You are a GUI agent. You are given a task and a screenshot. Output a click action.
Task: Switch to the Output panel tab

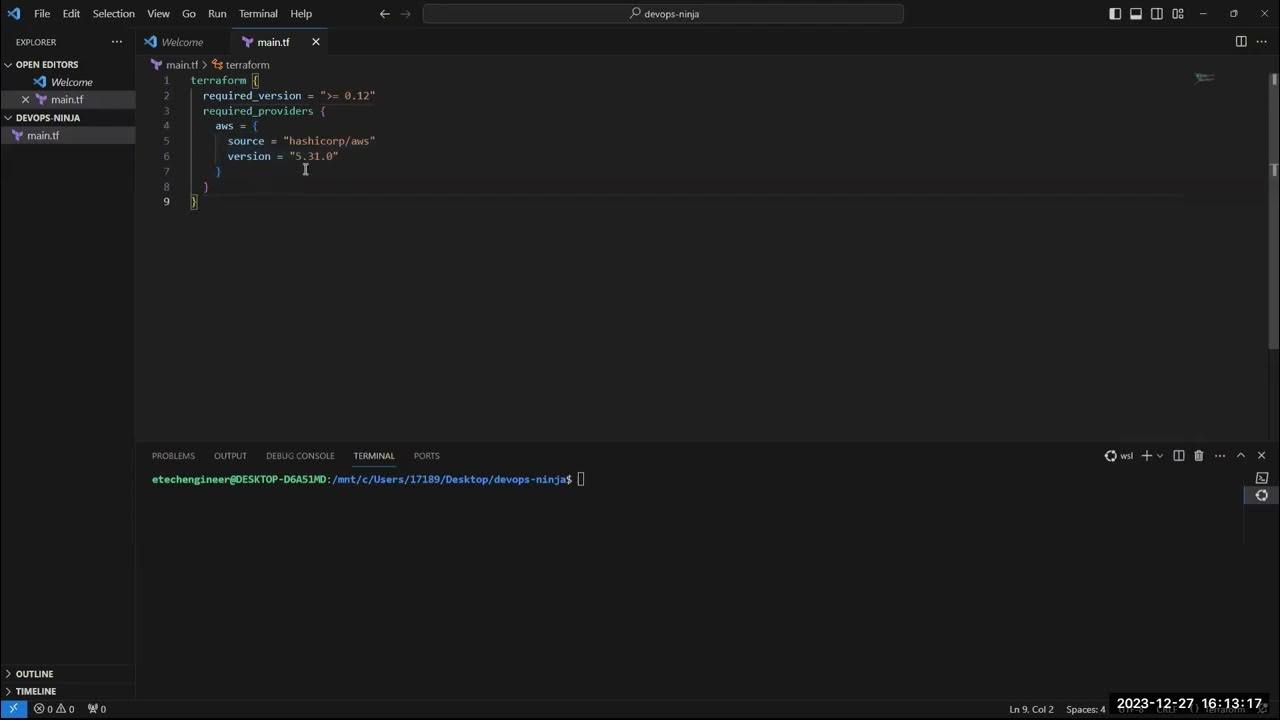tap(230, 456)
